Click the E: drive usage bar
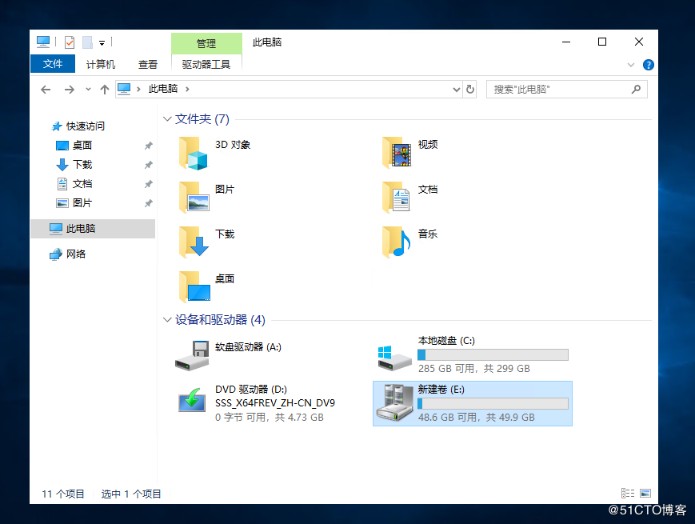 [493, 403]
